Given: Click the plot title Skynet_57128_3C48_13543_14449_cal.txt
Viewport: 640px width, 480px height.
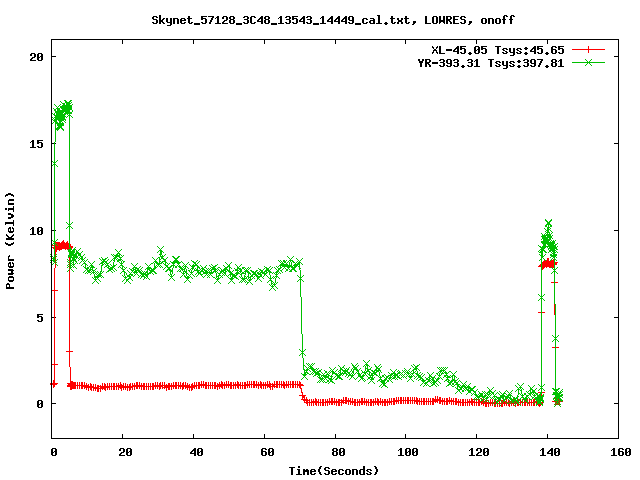Looking at the screenshot, I should coord(332,20).
